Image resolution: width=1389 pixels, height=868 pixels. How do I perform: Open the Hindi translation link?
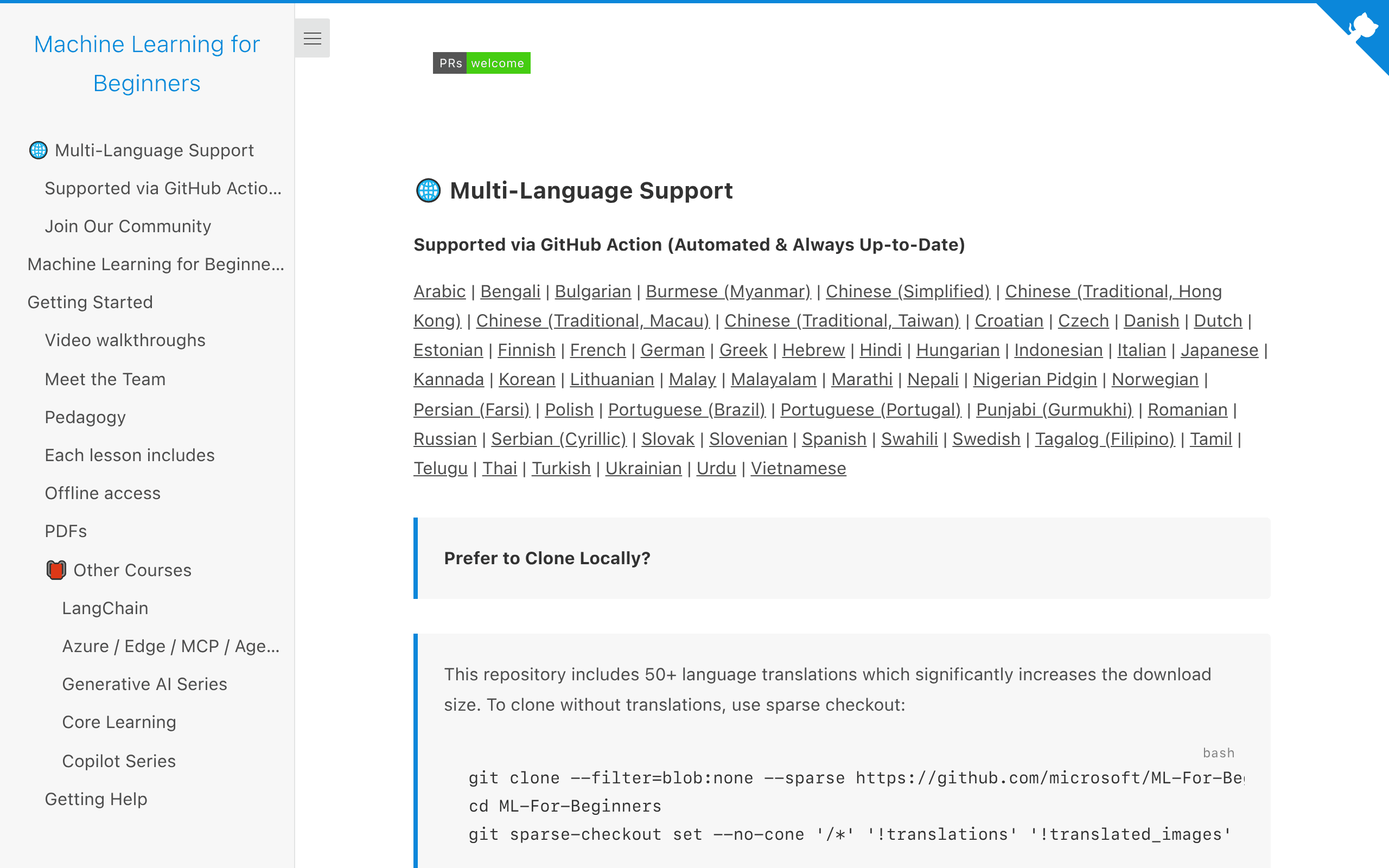click(x=881, y=349)
